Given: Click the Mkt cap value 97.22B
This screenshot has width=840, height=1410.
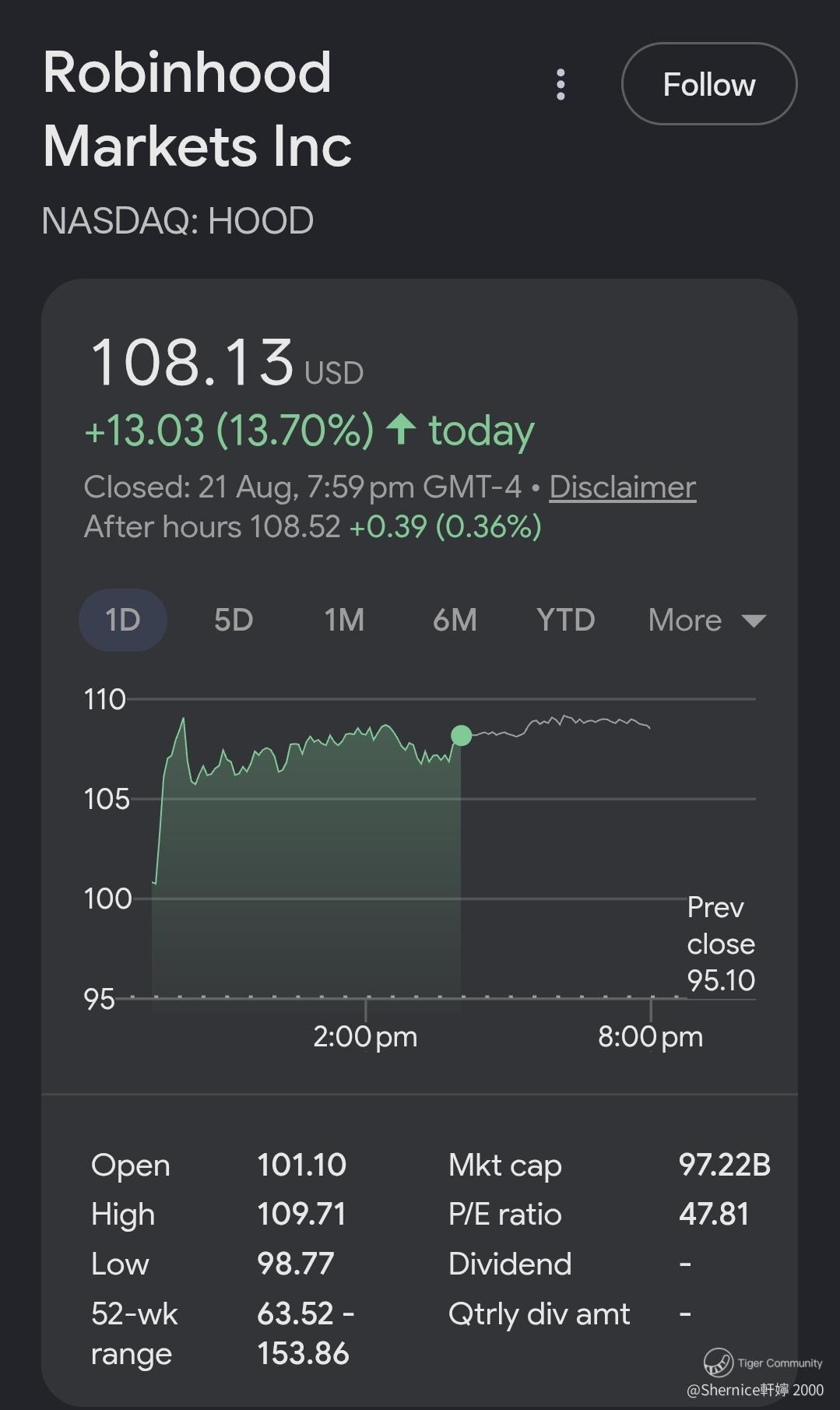Looking at the screenshot, I should click(x=725, y=1165).
